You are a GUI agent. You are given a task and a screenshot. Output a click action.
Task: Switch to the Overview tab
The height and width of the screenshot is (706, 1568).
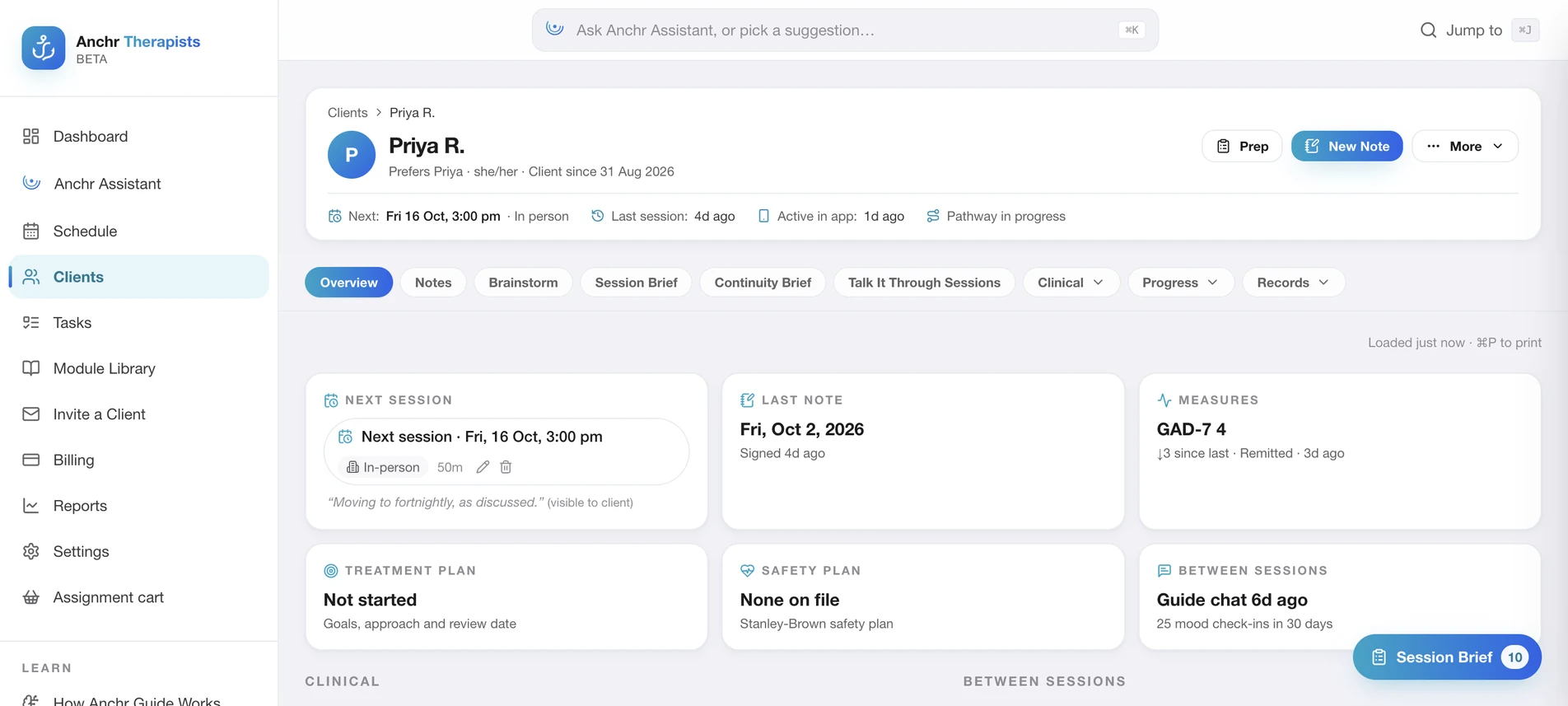pyautogui.click(x=348, y=283)
